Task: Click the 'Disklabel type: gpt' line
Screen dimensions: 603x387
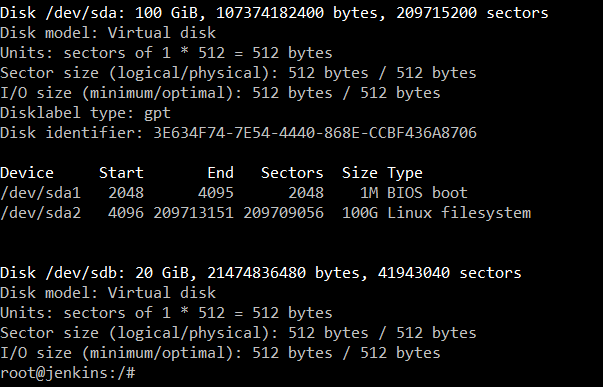Action: [x=85, y=113]
